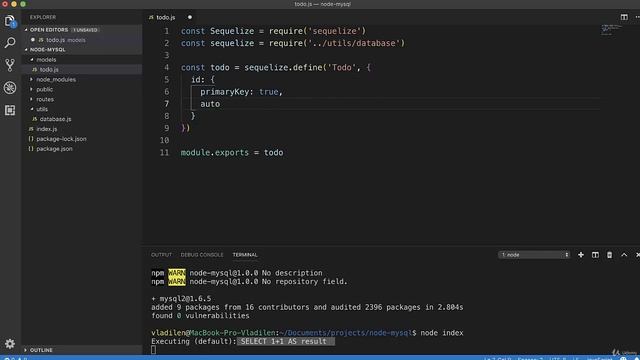The image size is (640, 360).
Task: Open database.js file
Action: (82, 119)
